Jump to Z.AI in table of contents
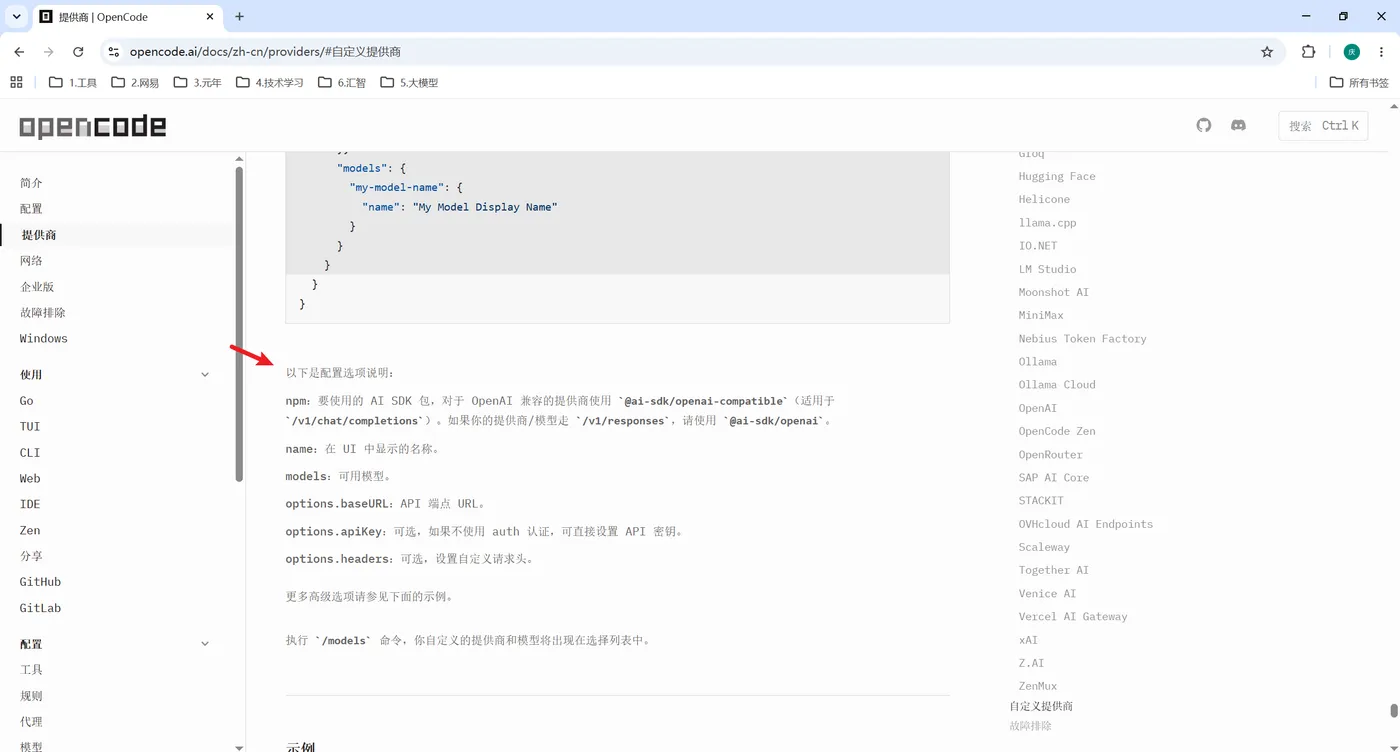This screenshot has height=752, width=1400. tap(1031, 663)
